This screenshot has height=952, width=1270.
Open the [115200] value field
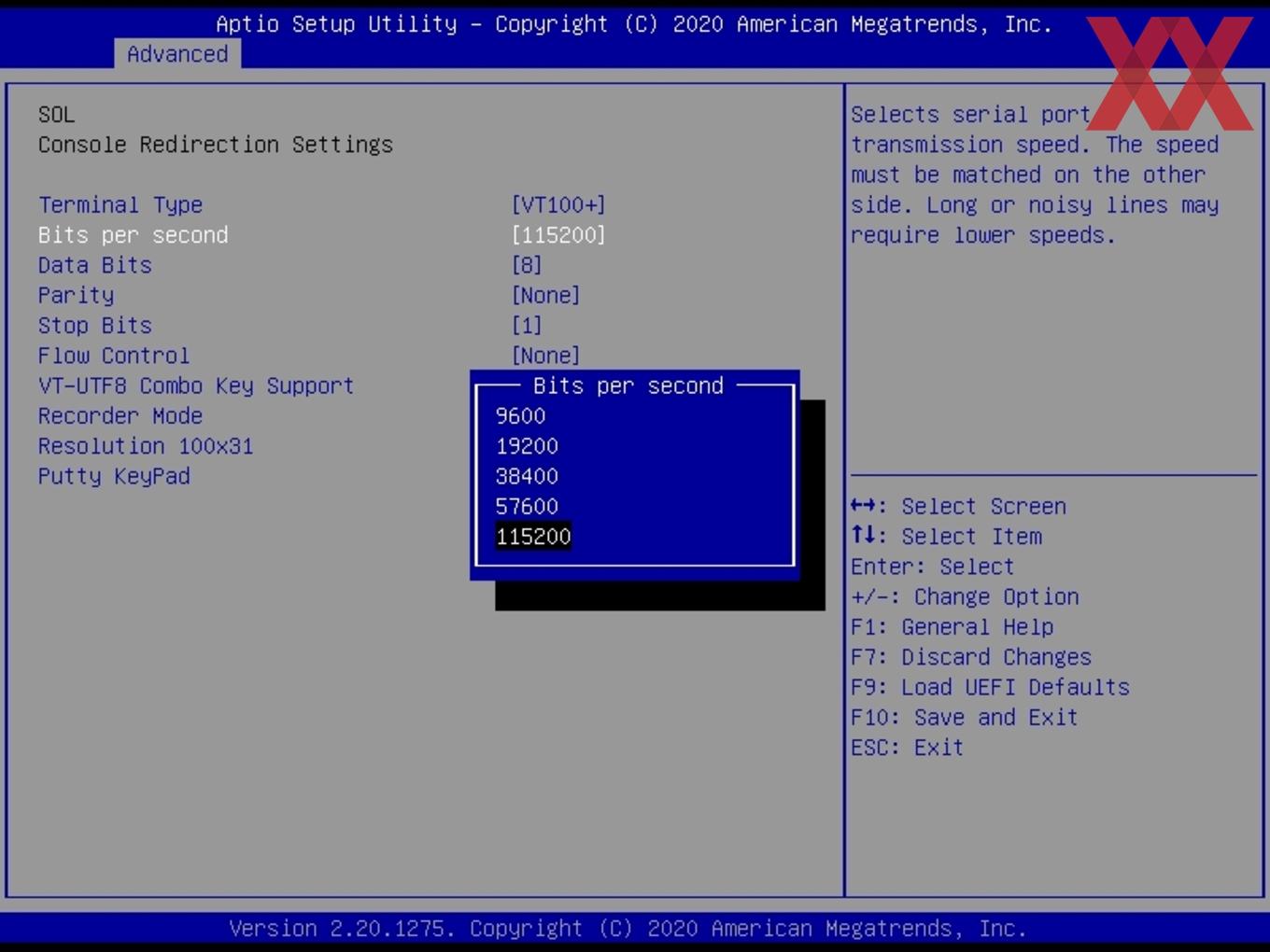click(x=558, y=235)
